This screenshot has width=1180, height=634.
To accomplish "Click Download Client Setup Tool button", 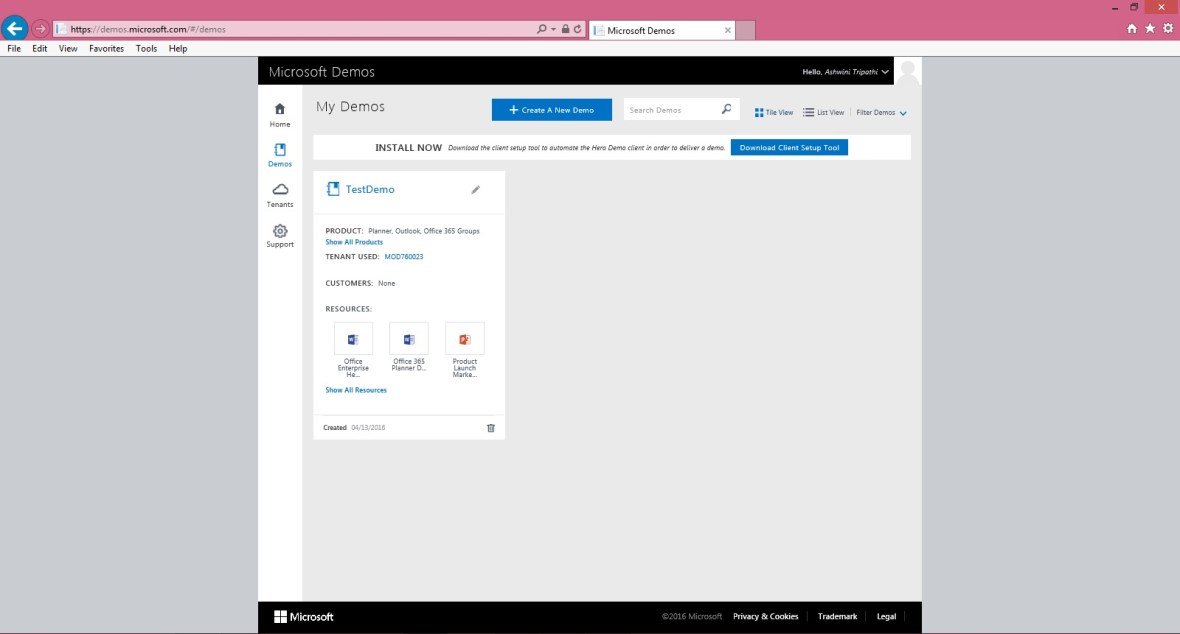I will coord(789,147).
